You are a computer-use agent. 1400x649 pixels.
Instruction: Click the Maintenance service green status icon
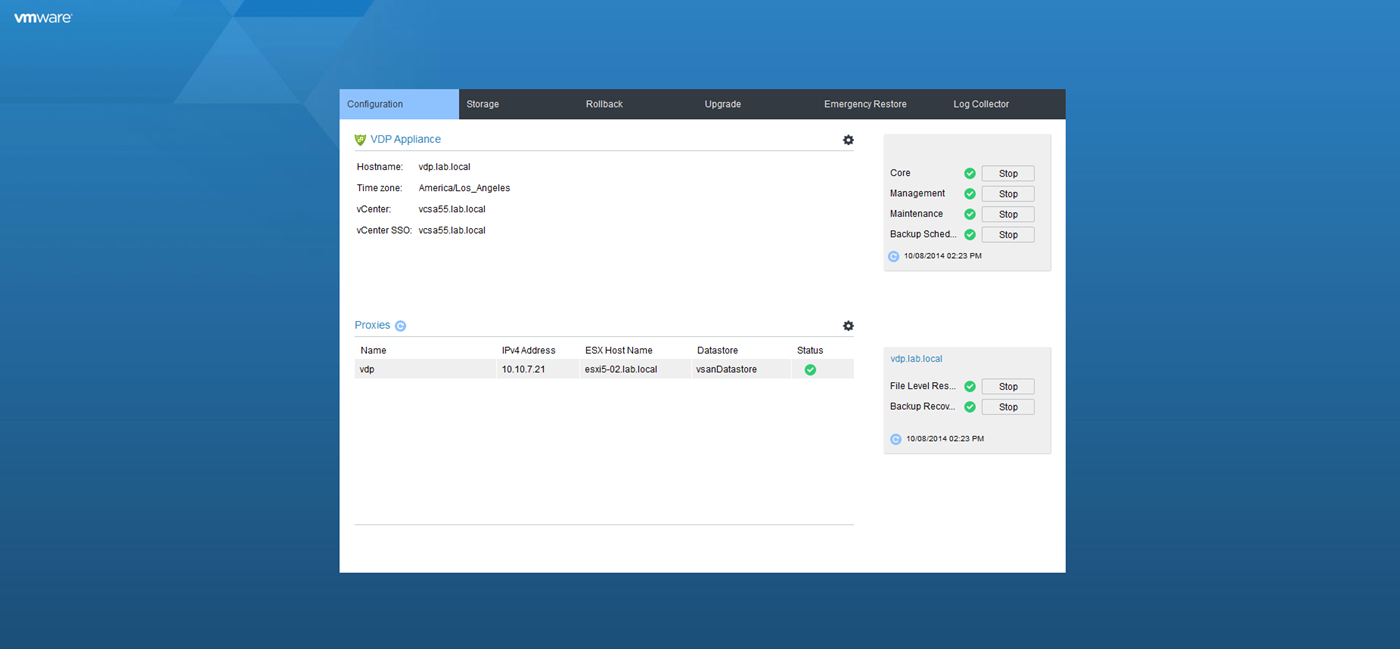pyautogui.click(x=970, y=214)
